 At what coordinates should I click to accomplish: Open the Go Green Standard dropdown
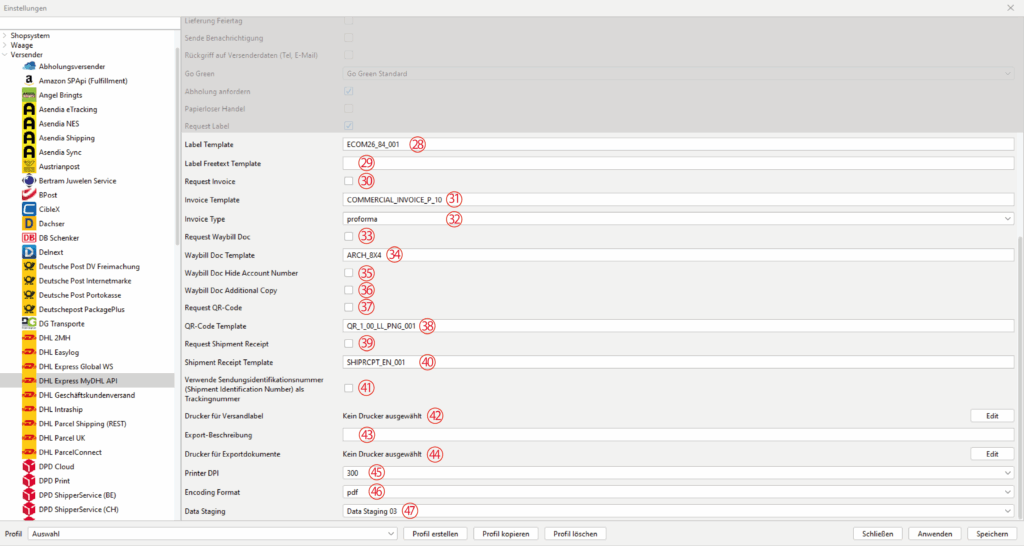tap(678, 74)
